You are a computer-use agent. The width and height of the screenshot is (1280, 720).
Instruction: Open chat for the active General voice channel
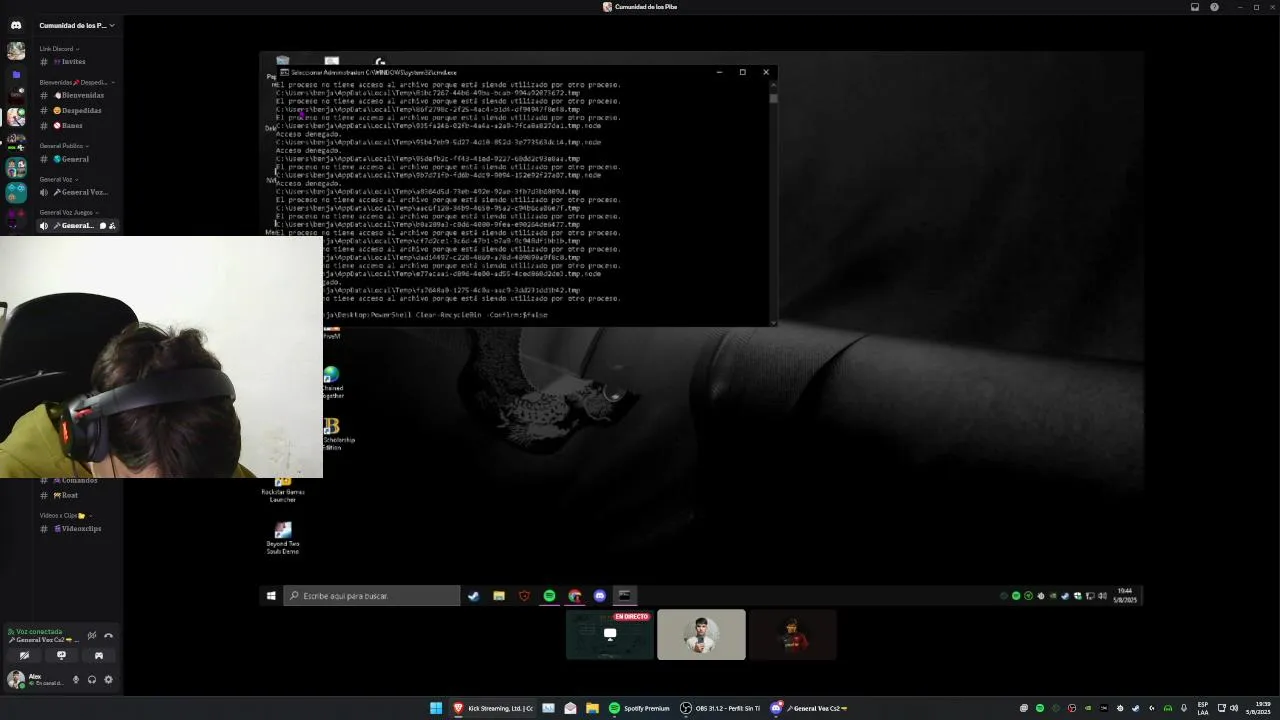(102, 226)
